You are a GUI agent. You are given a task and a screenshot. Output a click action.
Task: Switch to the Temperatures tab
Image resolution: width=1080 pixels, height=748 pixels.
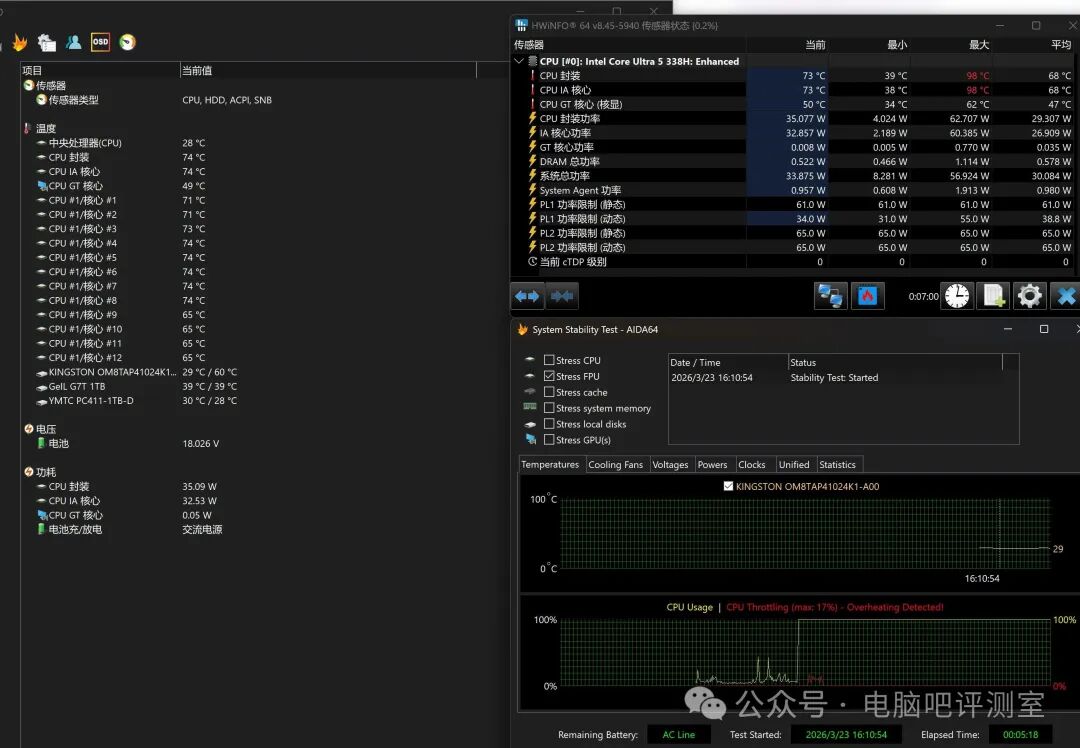(x=550, y=464)
